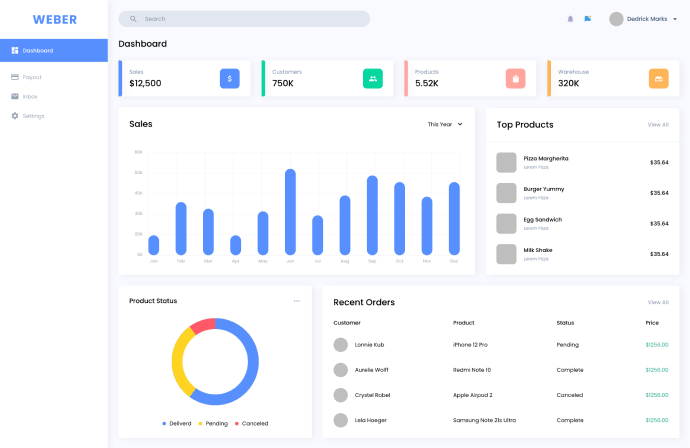This screenshot has width=690, height=448.
Task: Click the green Customers people icon
Action: pos(373,78)
